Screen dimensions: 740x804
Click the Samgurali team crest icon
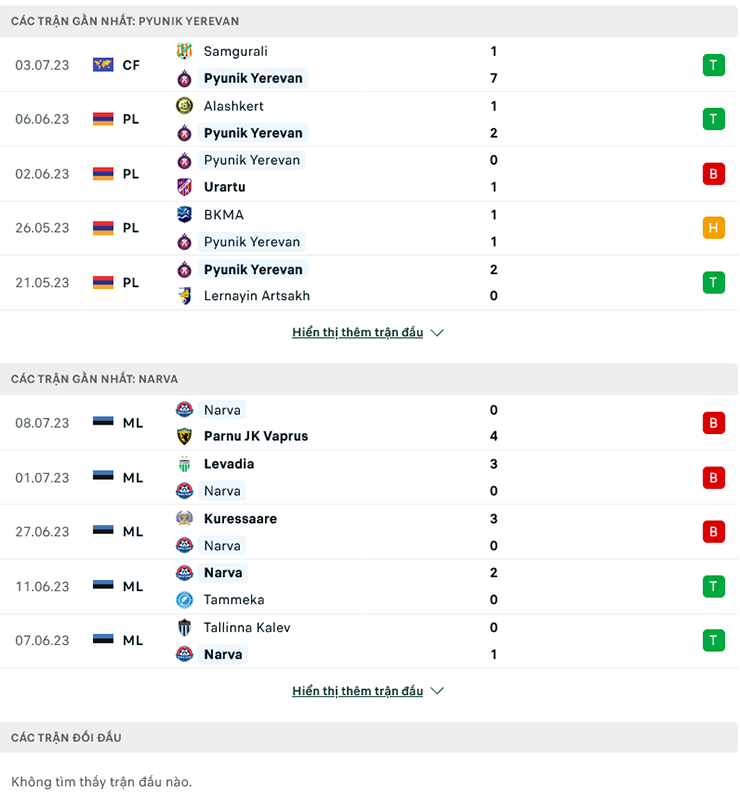[184, 51]
